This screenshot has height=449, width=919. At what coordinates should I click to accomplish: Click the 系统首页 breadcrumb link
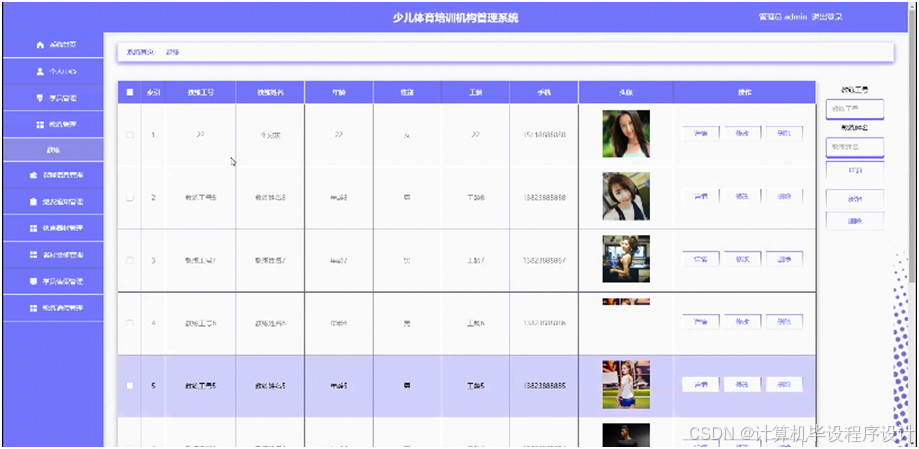coord(140,52)
